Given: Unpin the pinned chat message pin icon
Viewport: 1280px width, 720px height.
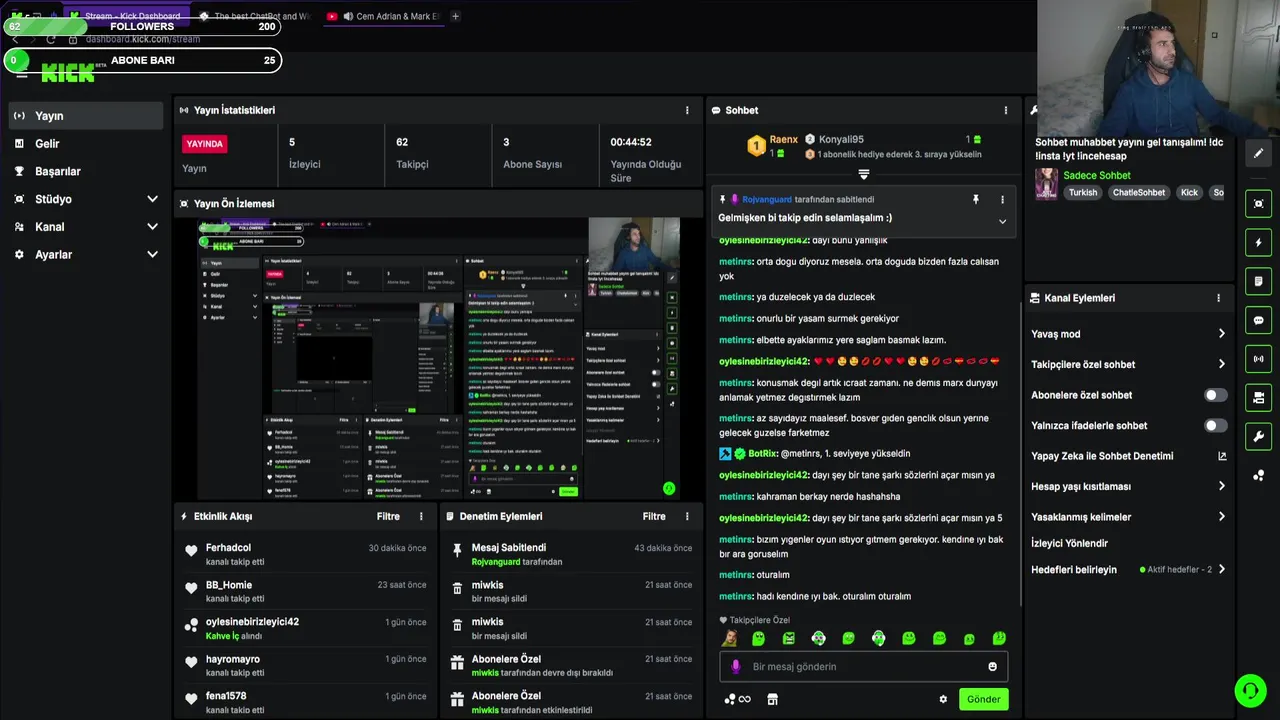Looking at the screenshot, I should [976, 200].
